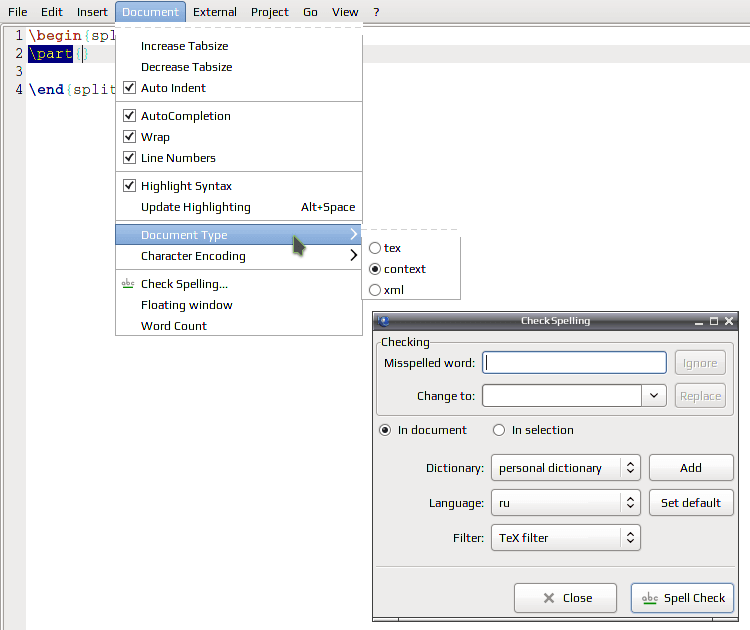Click the \end{split line in the editor
750x630 pixels.
pos(72,89)
